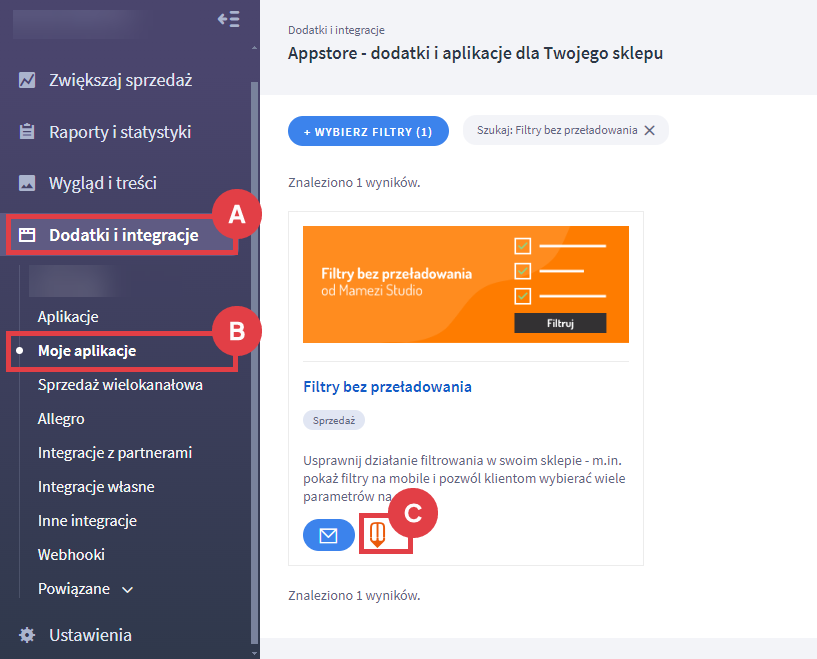
Task: Remove the search filter tag with X
Action: tap(649, 131)
